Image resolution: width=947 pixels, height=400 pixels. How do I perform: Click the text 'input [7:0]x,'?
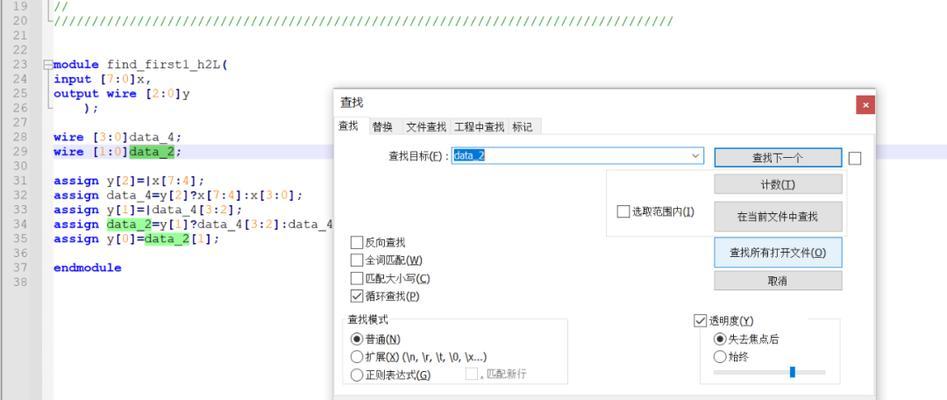[x=102, y=79]
